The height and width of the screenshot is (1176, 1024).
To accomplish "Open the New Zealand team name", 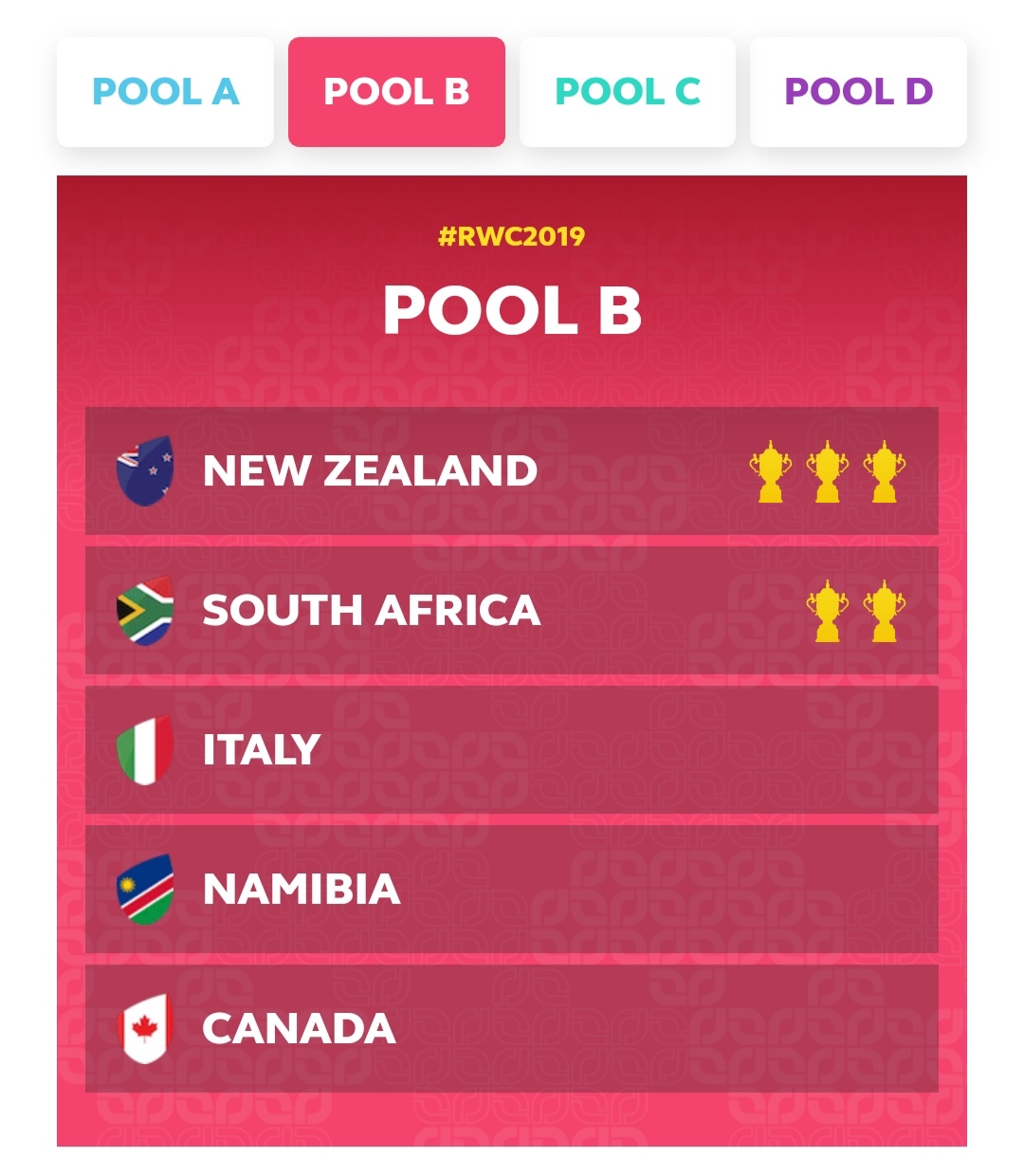I will tap(370, 471).
